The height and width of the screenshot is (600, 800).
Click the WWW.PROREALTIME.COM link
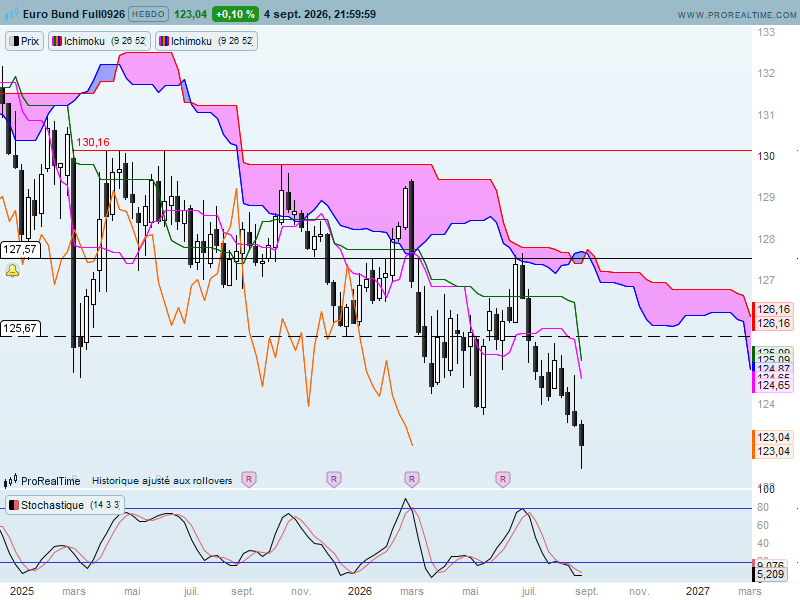coord(737,15)
